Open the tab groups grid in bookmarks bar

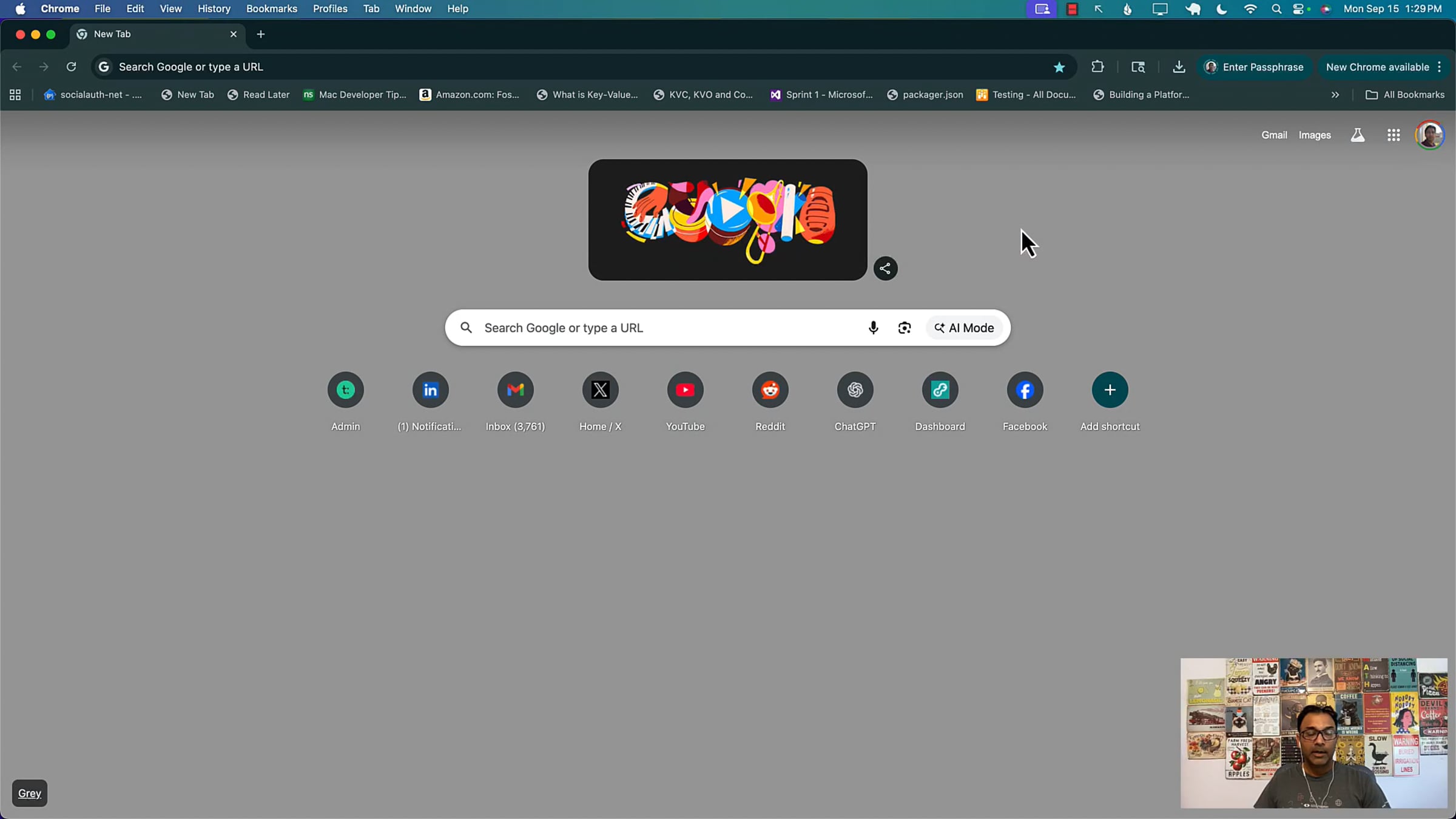(x=15, y=95)
